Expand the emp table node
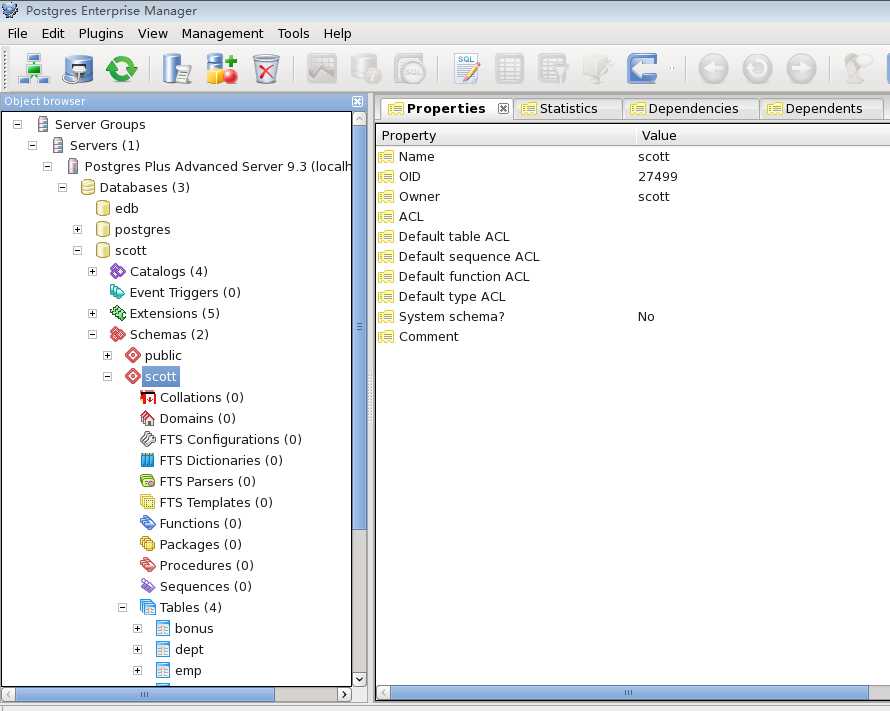 (137, 670)
